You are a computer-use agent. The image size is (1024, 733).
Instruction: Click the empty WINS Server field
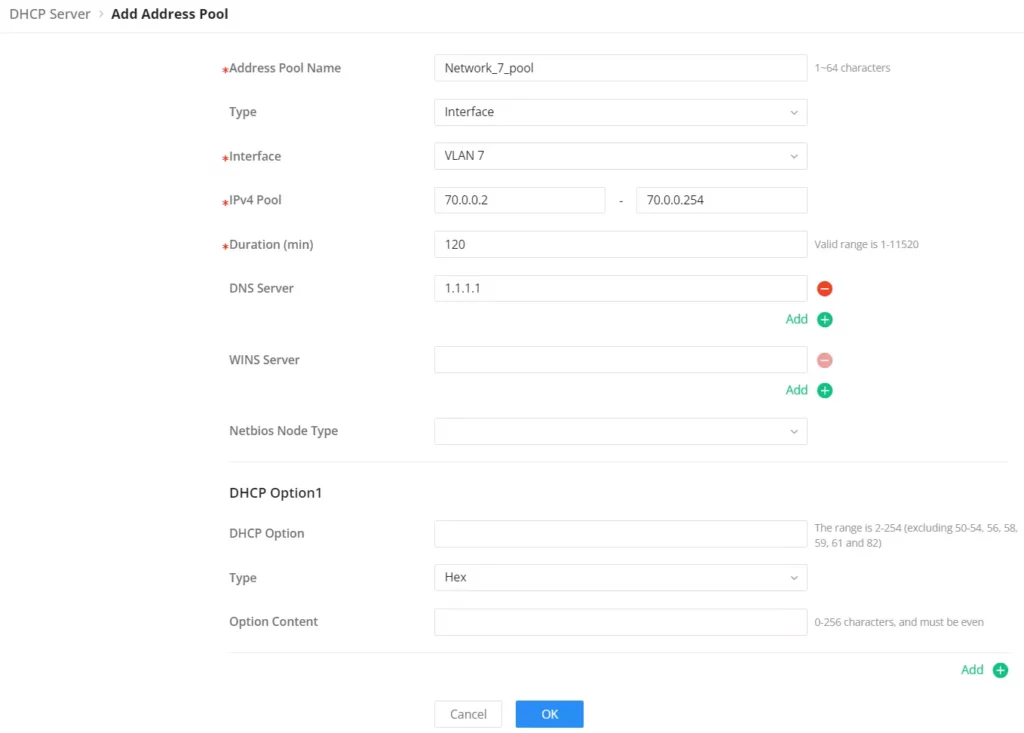(620, 360)
